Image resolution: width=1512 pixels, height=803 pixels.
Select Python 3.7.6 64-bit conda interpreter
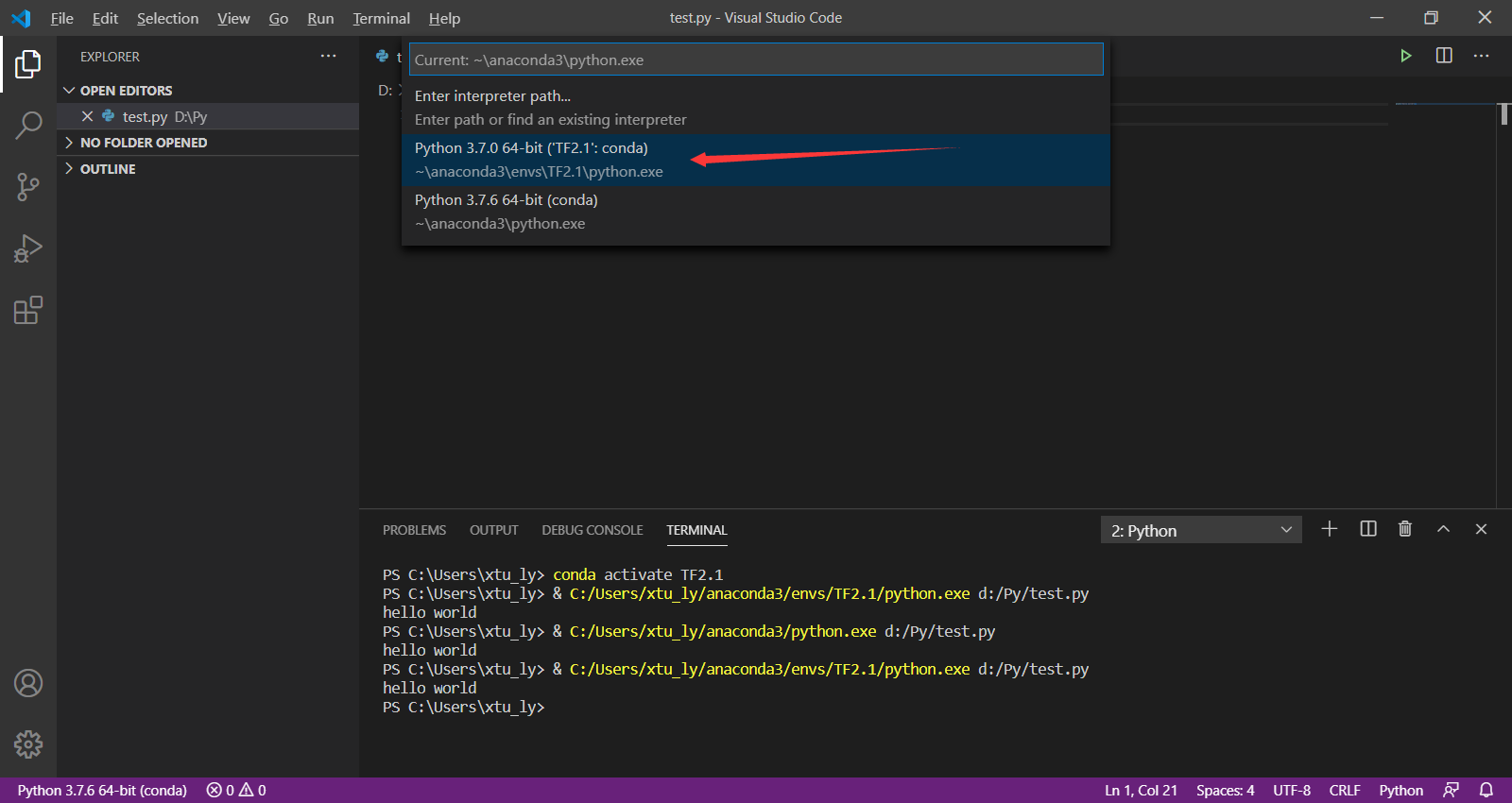[x=756, y=212]
